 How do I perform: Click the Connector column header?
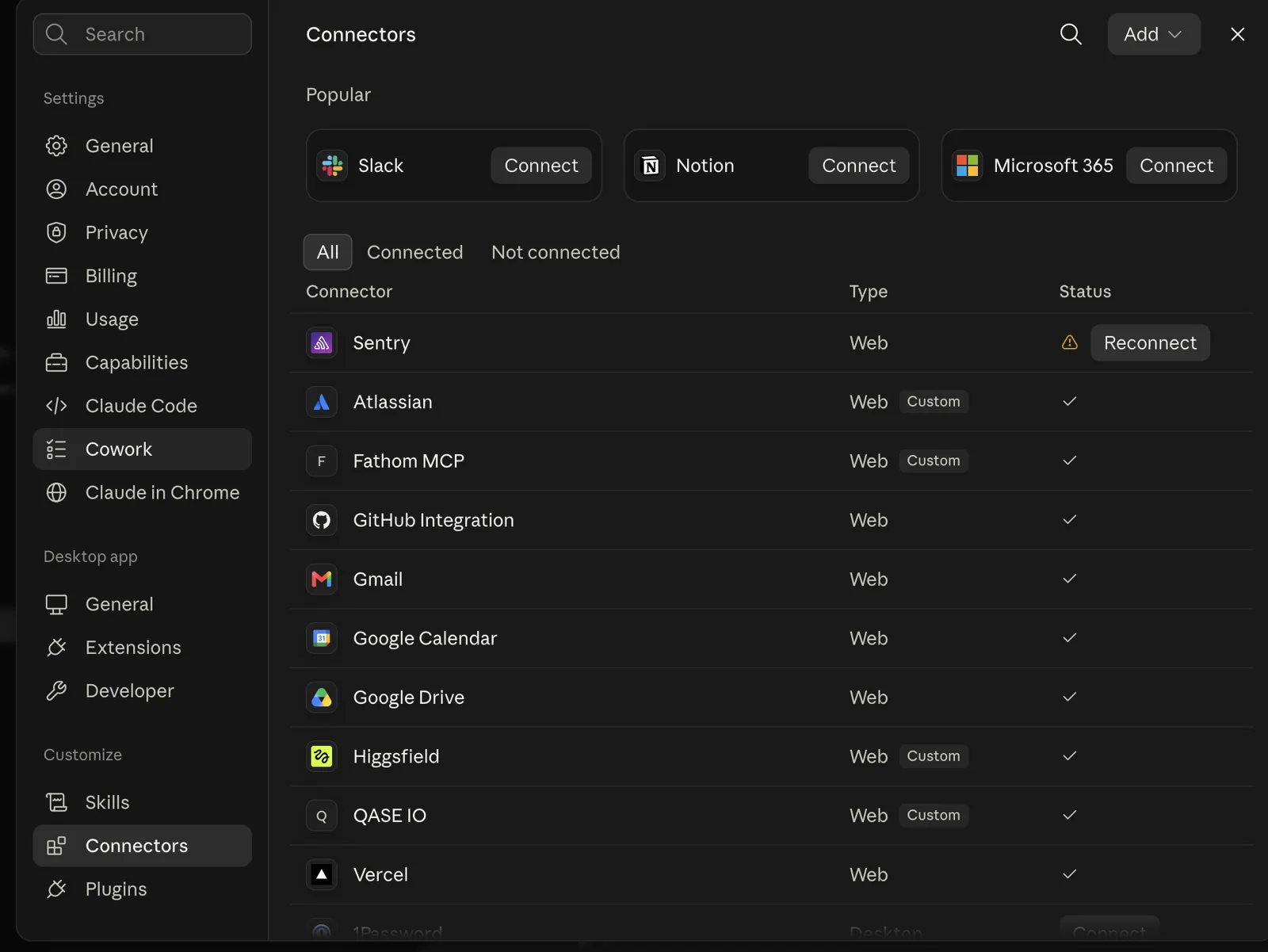tap(349, 292)
